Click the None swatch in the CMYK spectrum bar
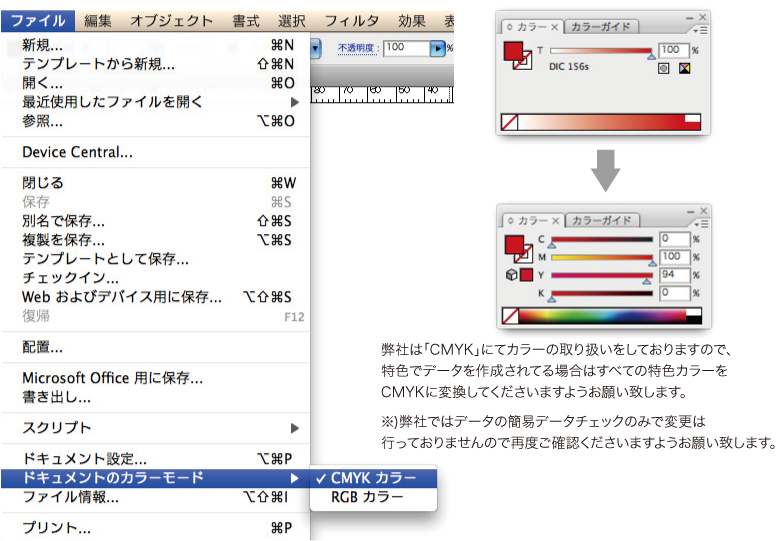Image resolution: width=777 pixels, height=541 pixels. (508, 316)
